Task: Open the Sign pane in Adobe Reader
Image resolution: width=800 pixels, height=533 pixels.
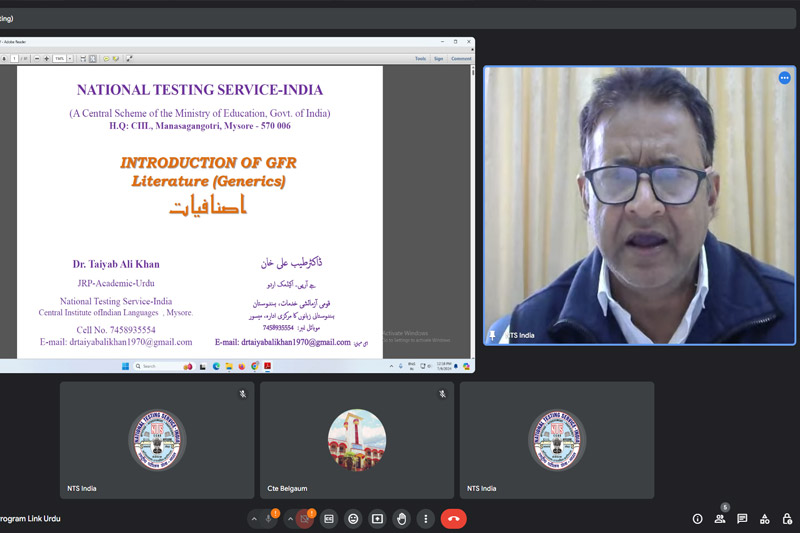Action: tap(439, 59)
